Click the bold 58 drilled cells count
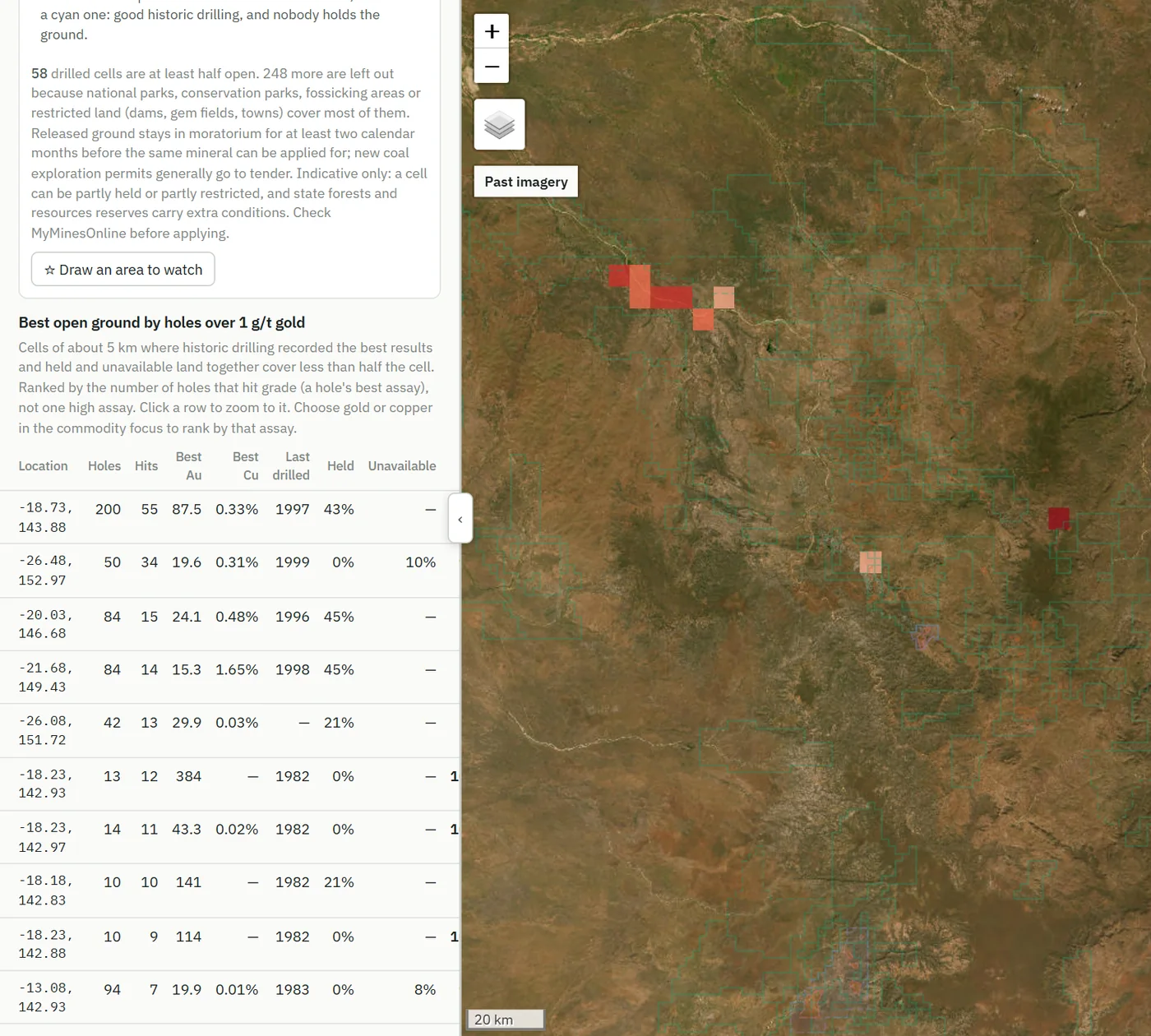 coord(39,73)
